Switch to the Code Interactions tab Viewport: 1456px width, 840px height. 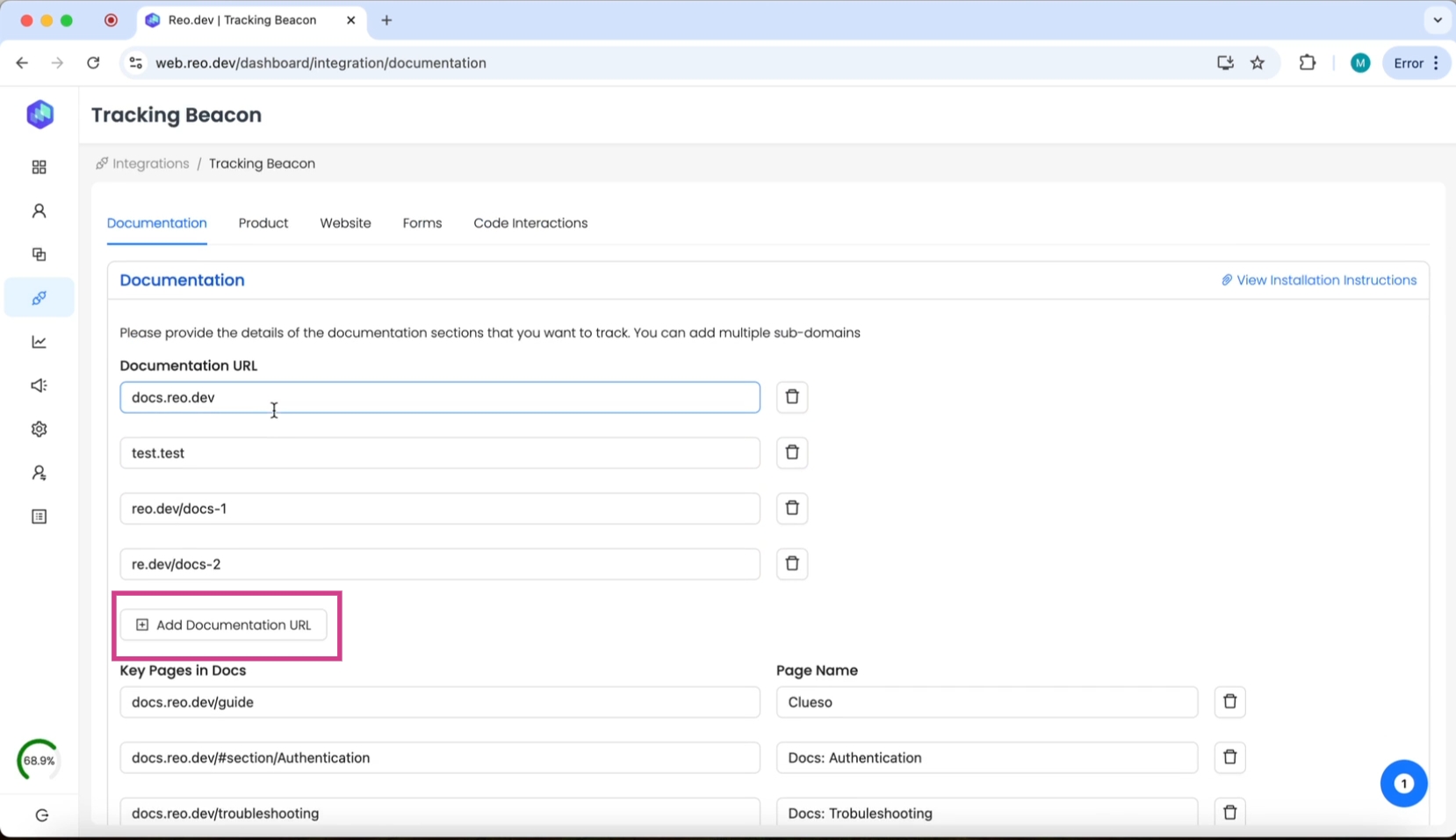point(530,223)
